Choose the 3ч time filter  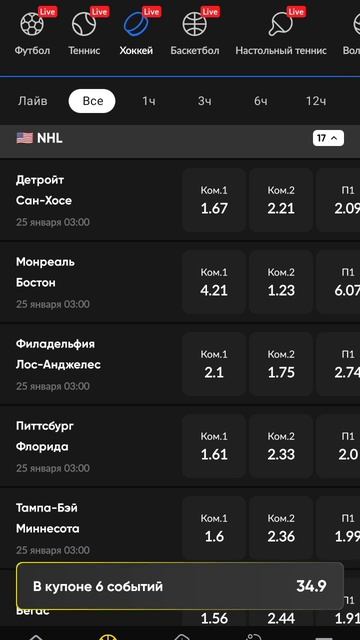tap(204, 101)
